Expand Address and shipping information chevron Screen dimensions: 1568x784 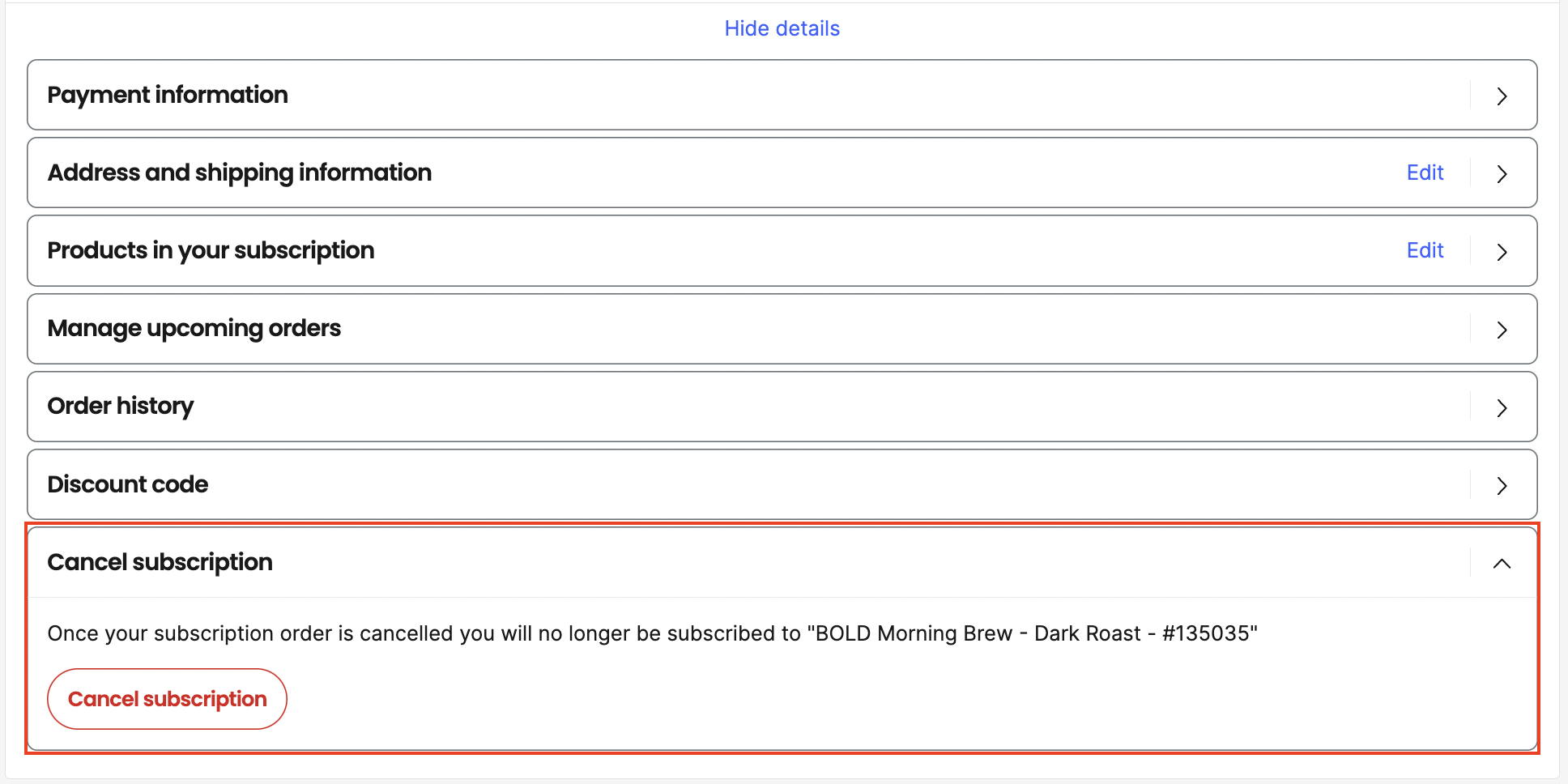click(x=1502, y=173)
